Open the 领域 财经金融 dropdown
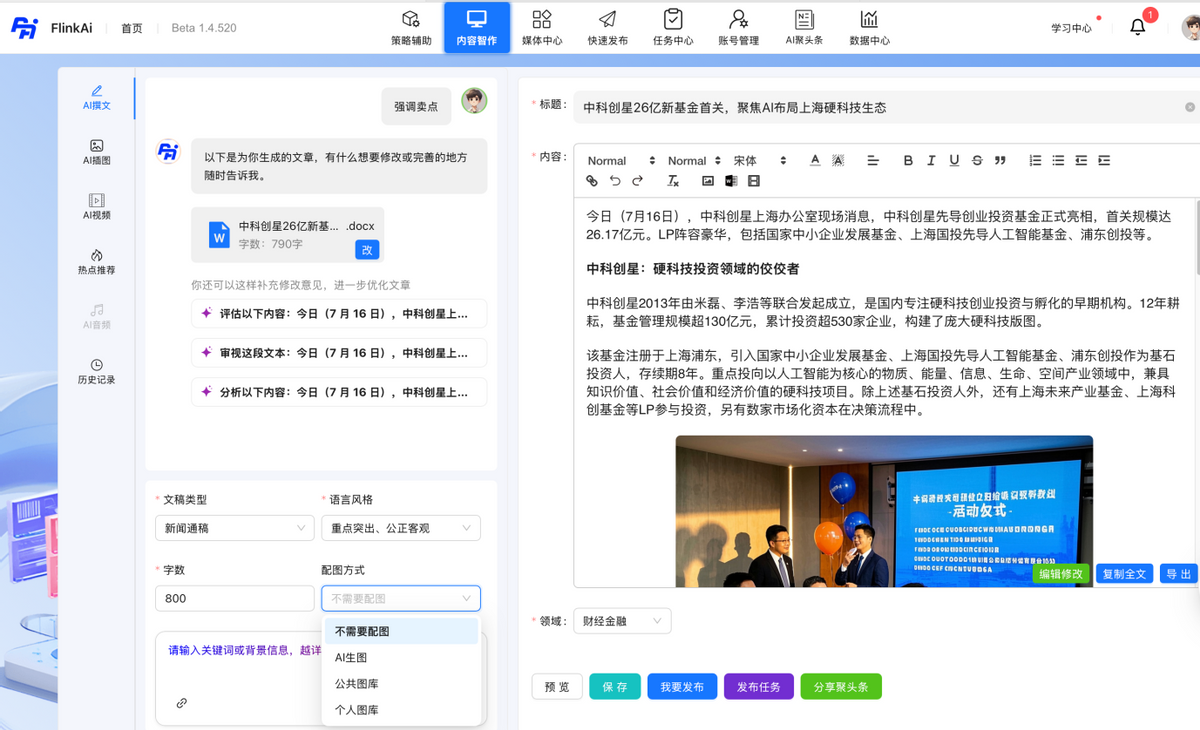This screenshot has width=1200, height=730. (622, 621)
